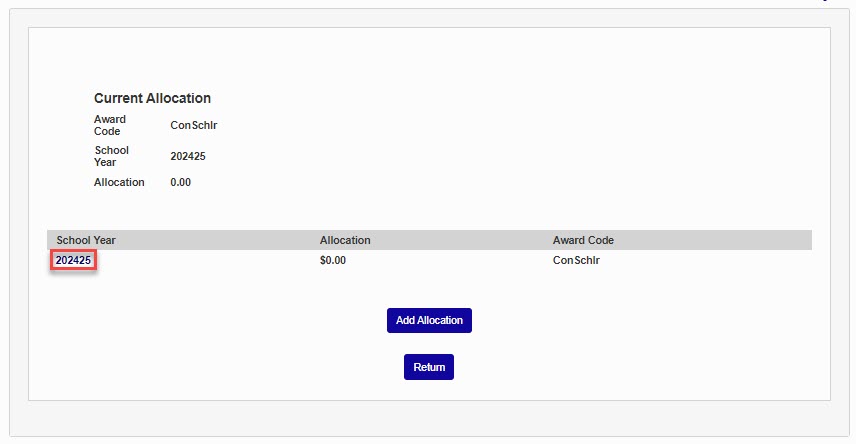Click the Award Code column header
This screenshot has height=444, width=856.
coord(583,240)
